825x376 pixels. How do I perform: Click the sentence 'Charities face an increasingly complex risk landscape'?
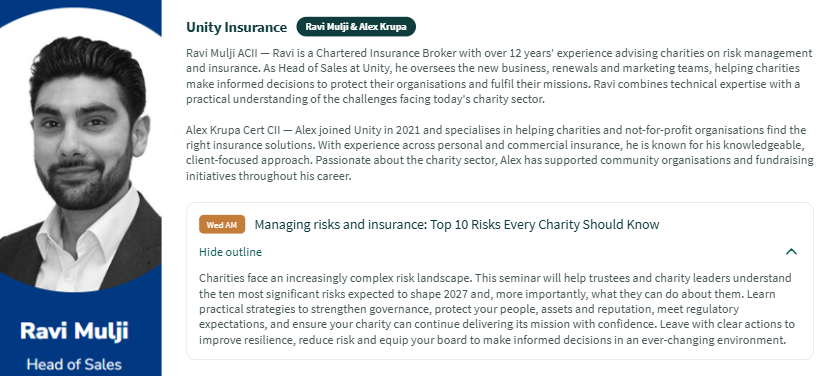point(334,278)
